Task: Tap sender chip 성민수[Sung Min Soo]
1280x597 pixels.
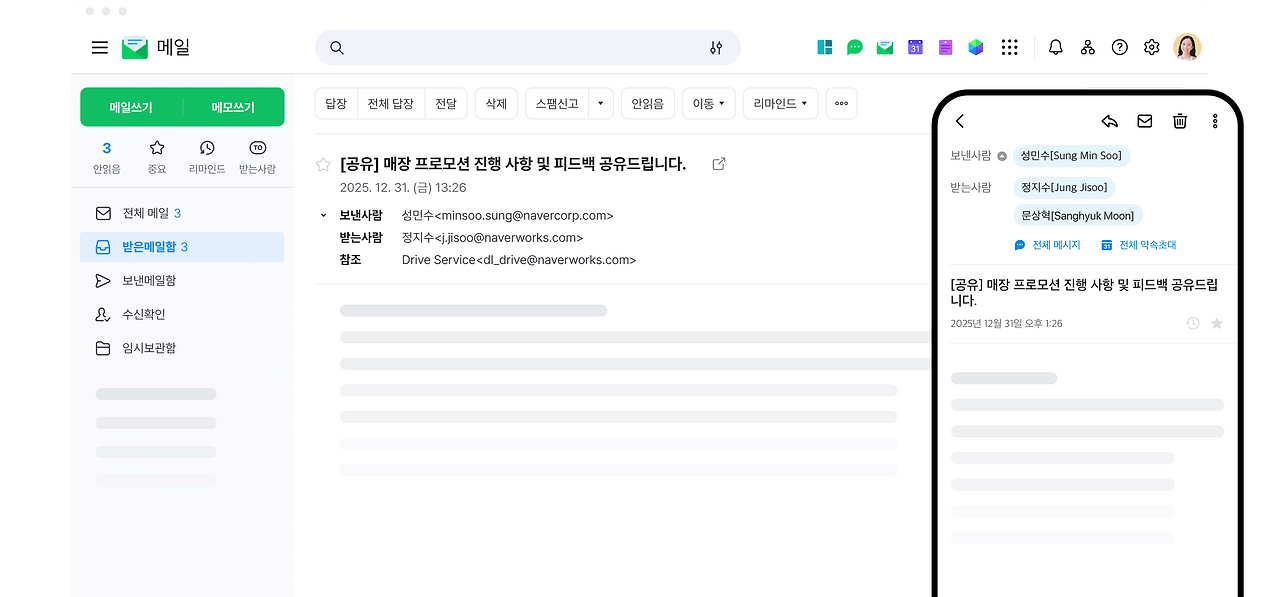Action: tap(1071, 156)
